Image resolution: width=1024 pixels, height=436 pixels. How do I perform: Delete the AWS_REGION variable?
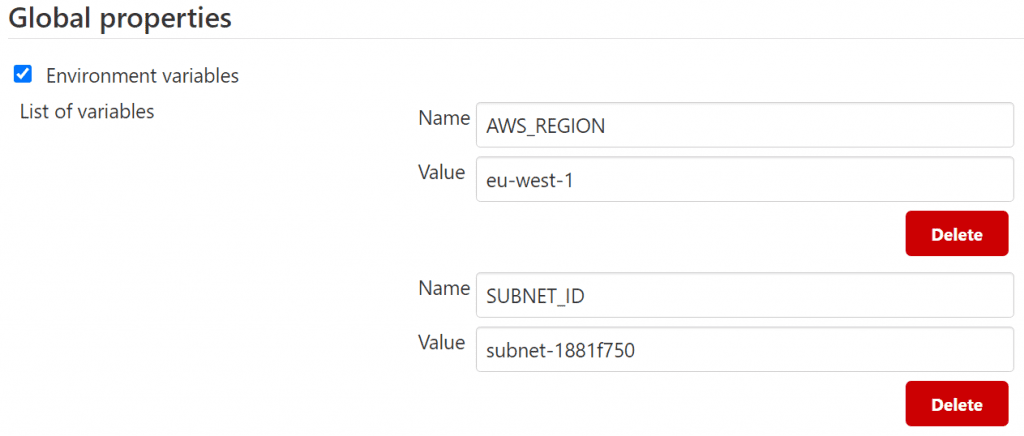click(x=956, y=234)
